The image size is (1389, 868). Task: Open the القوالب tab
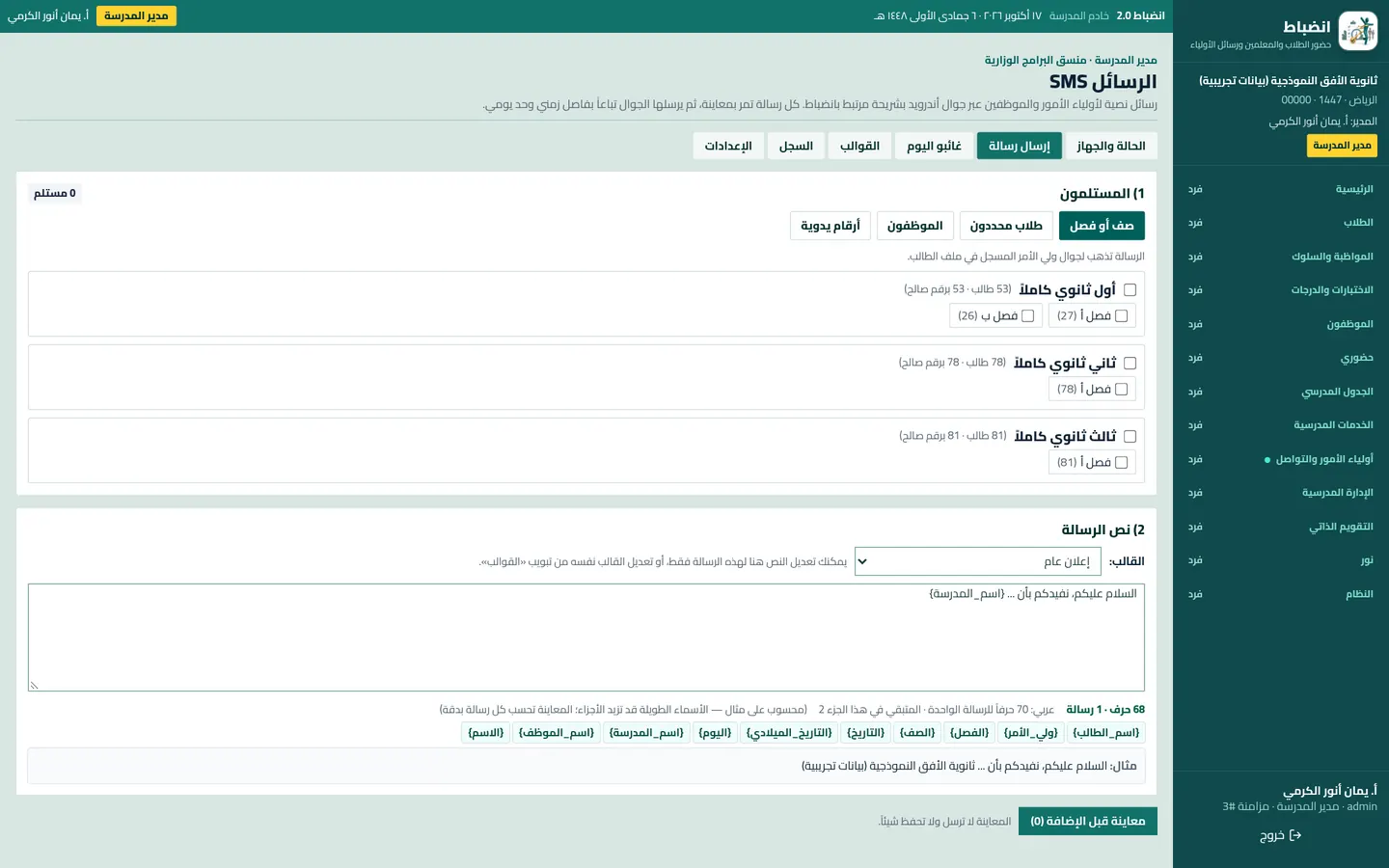859,146
